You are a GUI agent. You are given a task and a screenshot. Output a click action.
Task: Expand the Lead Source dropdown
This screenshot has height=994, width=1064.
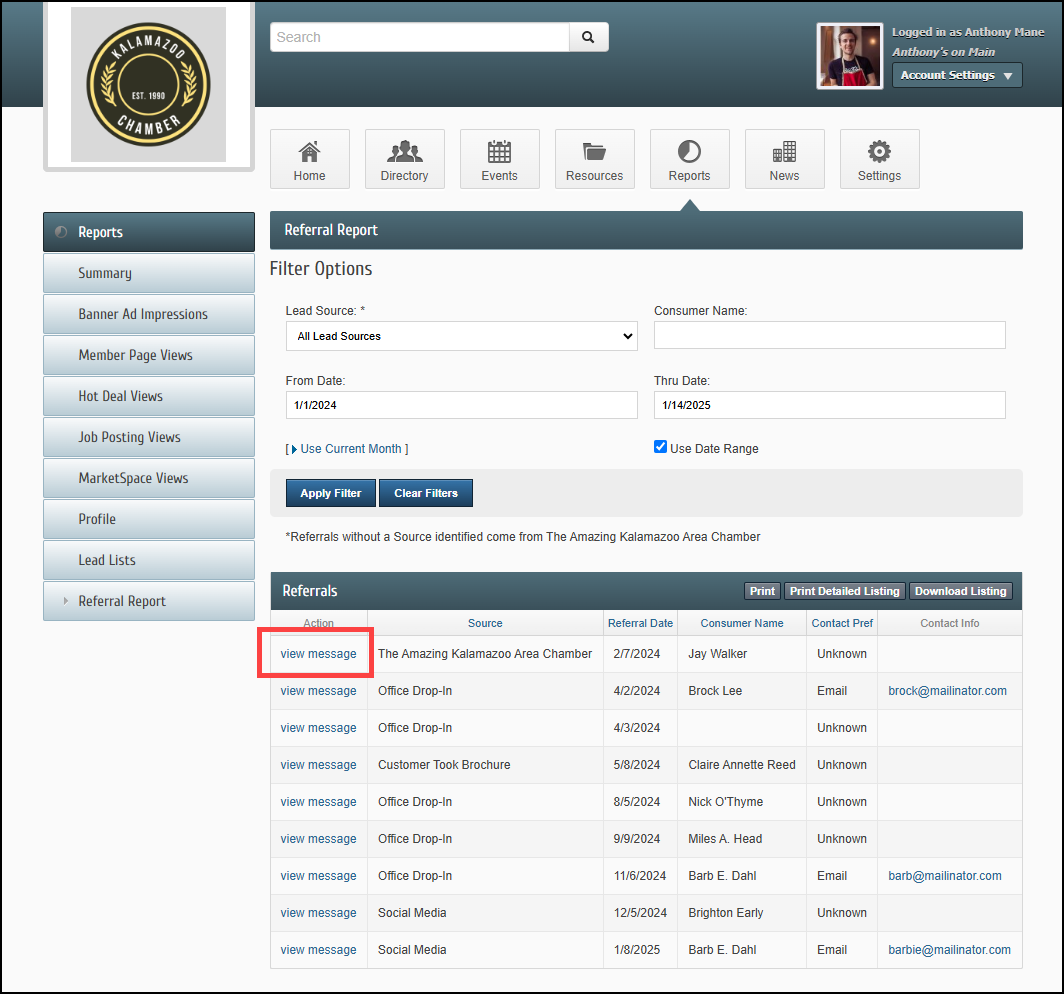pyautogui.click(x=461, y=336)
